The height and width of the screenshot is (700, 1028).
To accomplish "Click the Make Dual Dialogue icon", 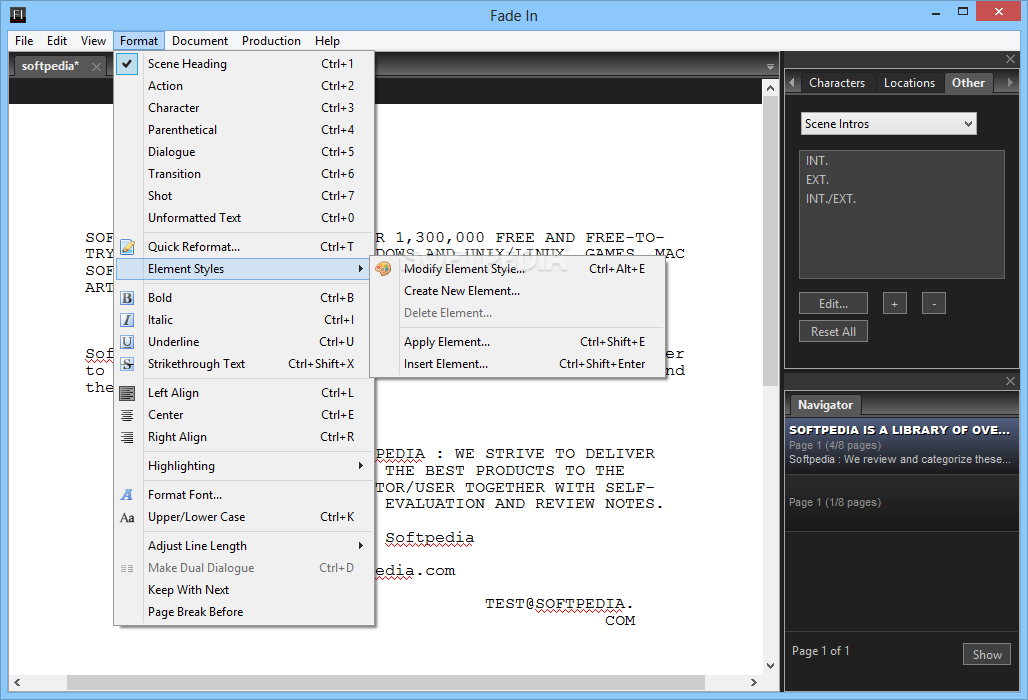I will pyautogui.click(x=127, y=568).
